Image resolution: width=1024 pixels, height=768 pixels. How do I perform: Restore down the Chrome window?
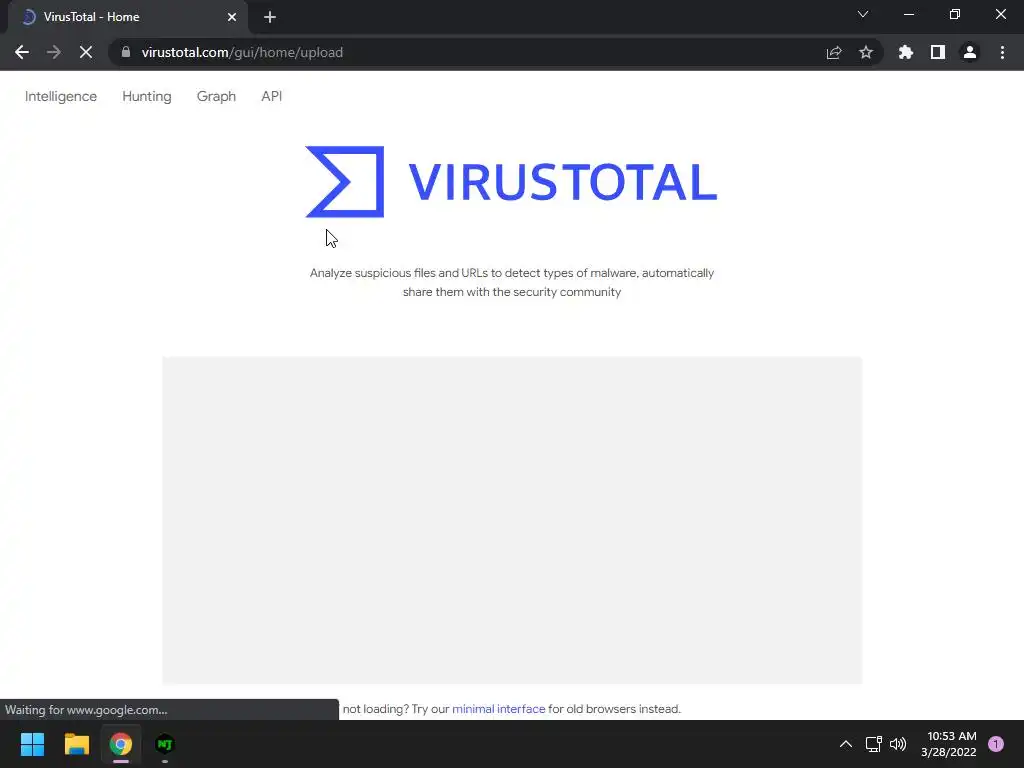pos(955,14)
